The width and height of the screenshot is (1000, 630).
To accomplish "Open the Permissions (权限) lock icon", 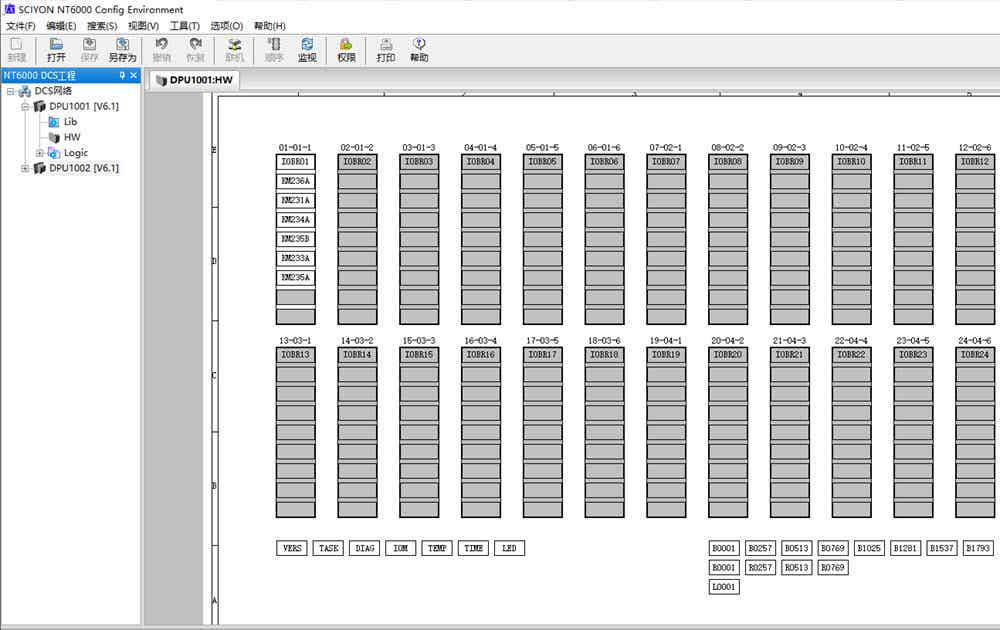I will click(x=346, y=50).
